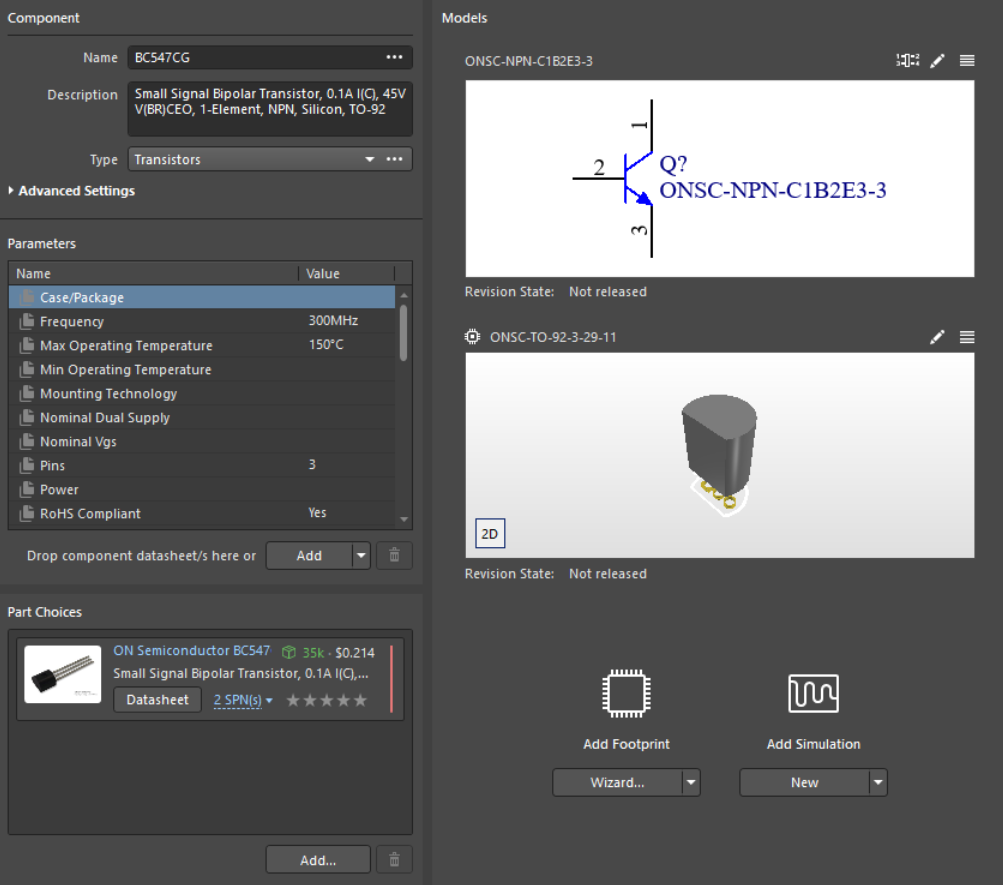Click the symbol pin mapping icon for ONSC-NPN-C1B2E3-3
Viewport: 1003px width, 885px height.
[x=908, y=61]
